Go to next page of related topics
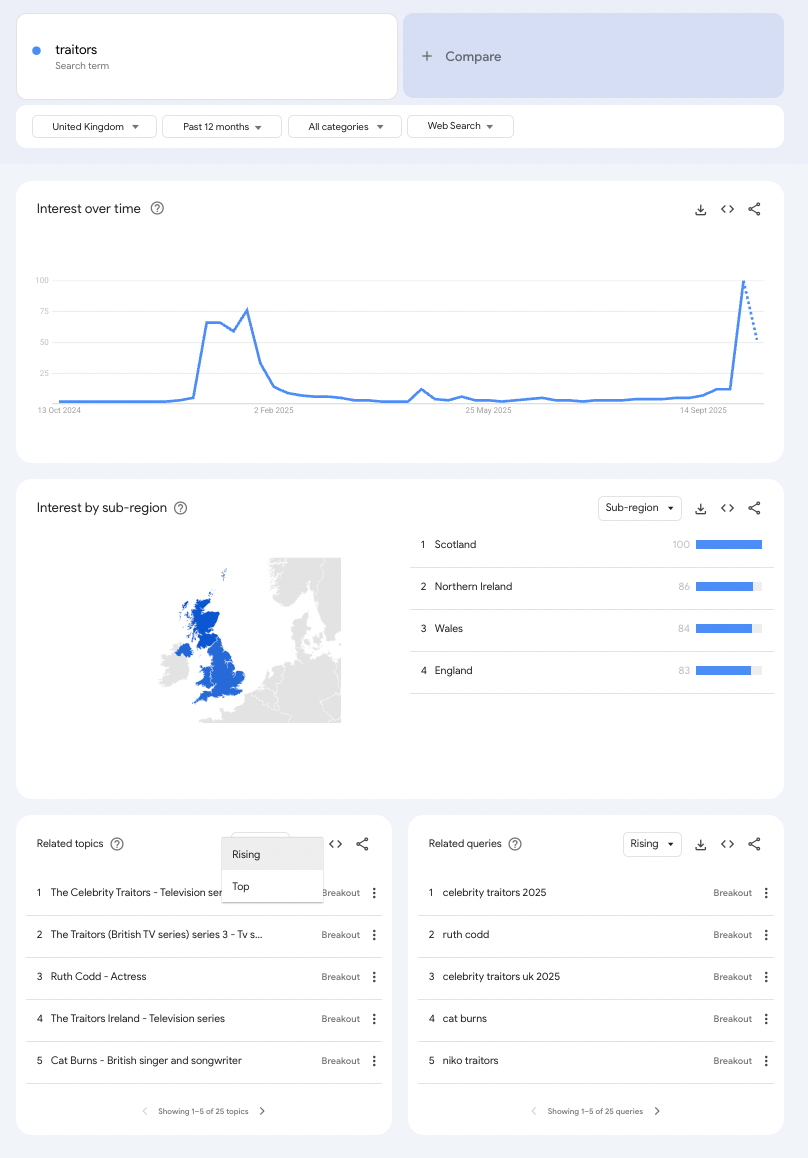Viewport: 808px width, 1158px height. [262, 1111]
